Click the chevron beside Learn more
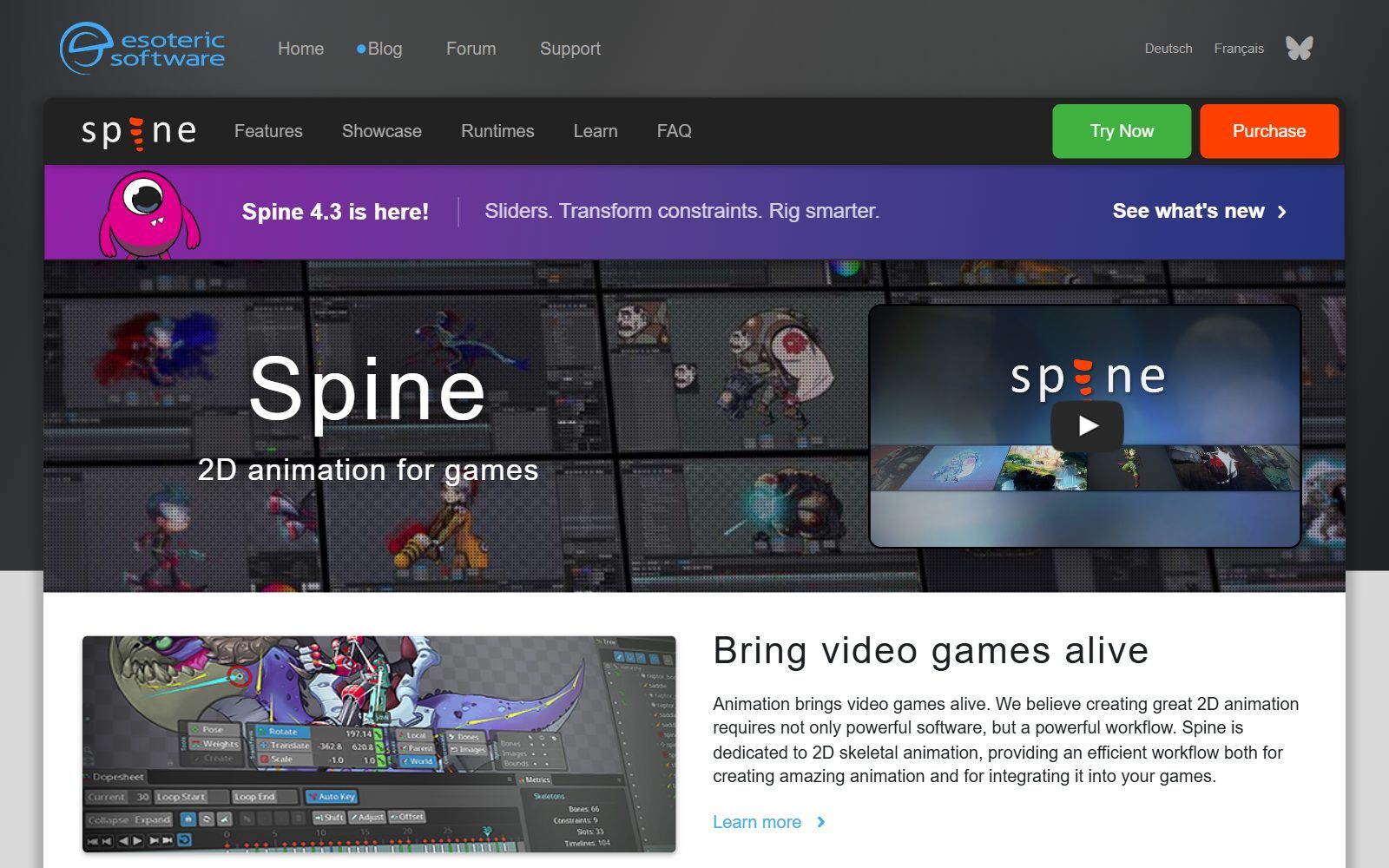Viewport: 1389px width, 868px height. tap(821, 822)
